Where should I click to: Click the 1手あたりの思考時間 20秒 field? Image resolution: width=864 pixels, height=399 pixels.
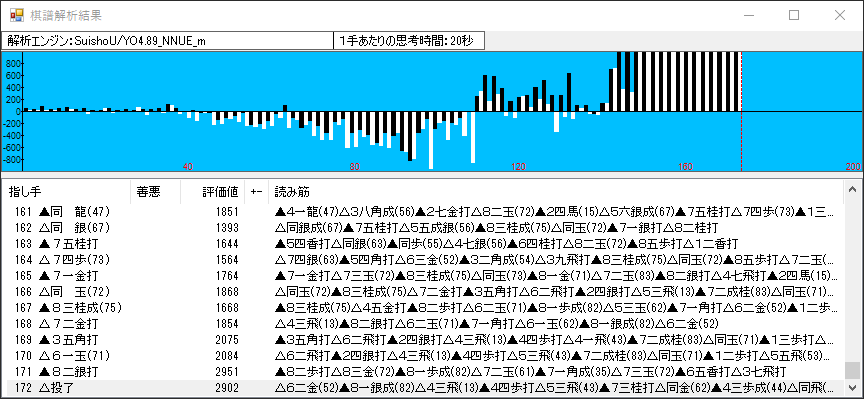click(409, 41)
